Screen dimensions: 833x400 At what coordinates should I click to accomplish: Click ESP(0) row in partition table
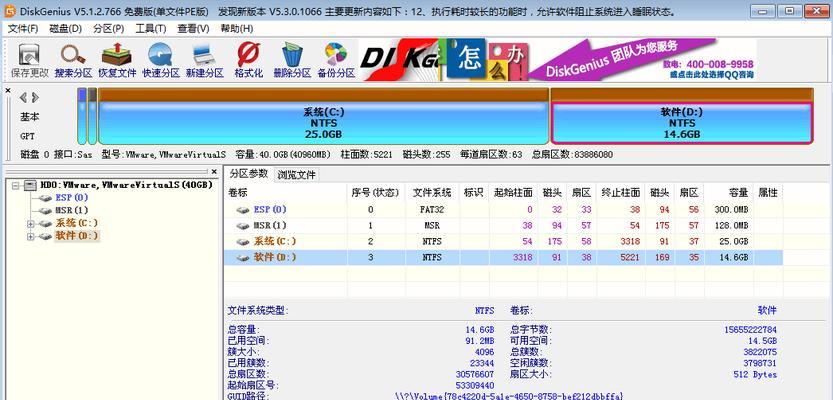[503, 209]
